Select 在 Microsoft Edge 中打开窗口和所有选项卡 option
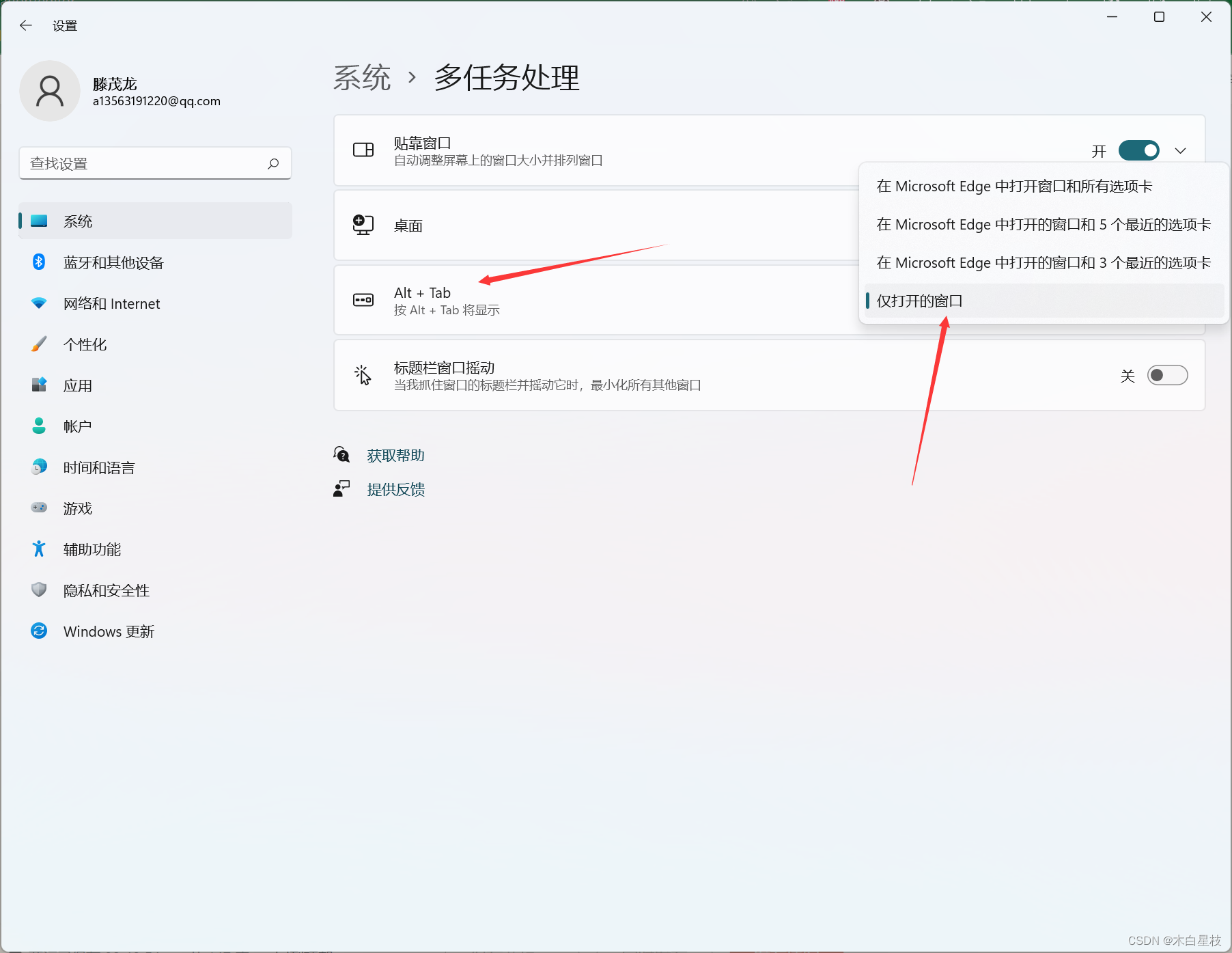This screenshot has width=1232, height=953. [x=1044, y=187]
